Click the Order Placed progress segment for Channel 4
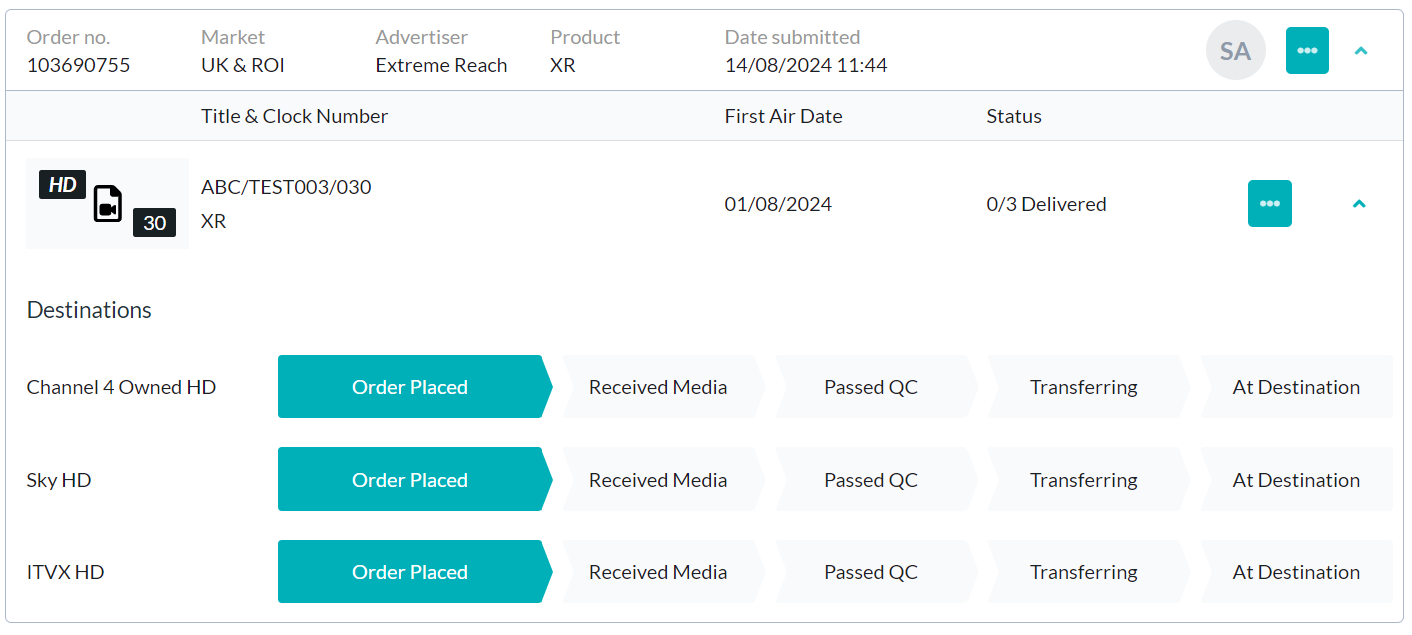1412x635 pixels. pos(410,386)
